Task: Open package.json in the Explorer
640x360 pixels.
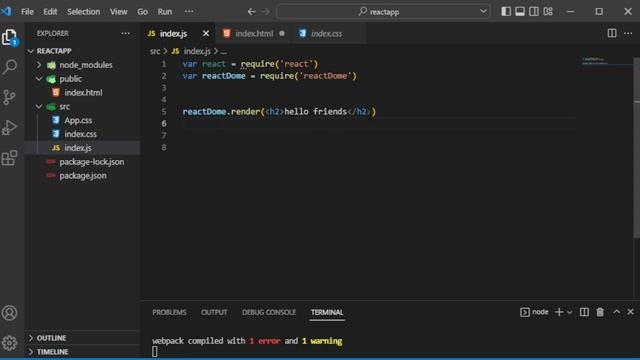Action: [x=82, y=176]
